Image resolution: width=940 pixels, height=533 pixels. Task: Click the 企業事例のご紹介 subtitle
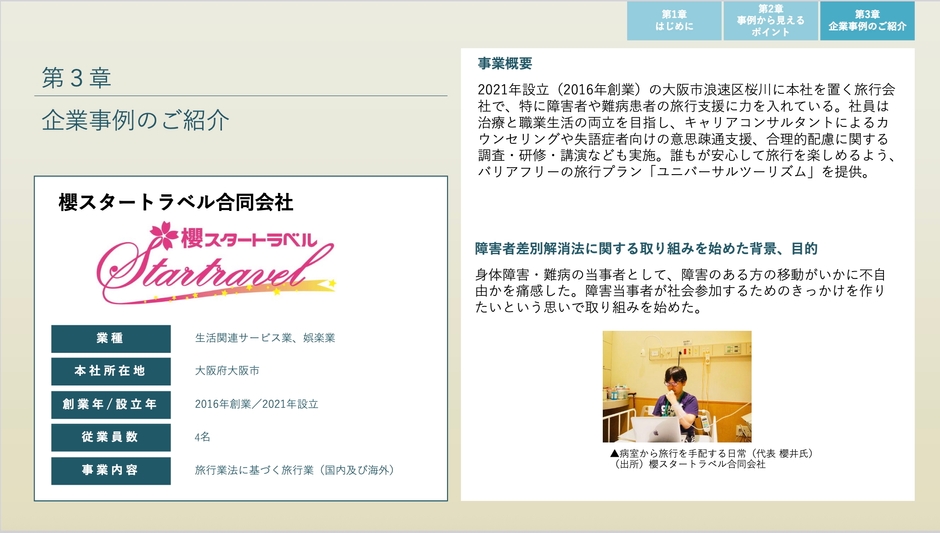click(135, 121)
